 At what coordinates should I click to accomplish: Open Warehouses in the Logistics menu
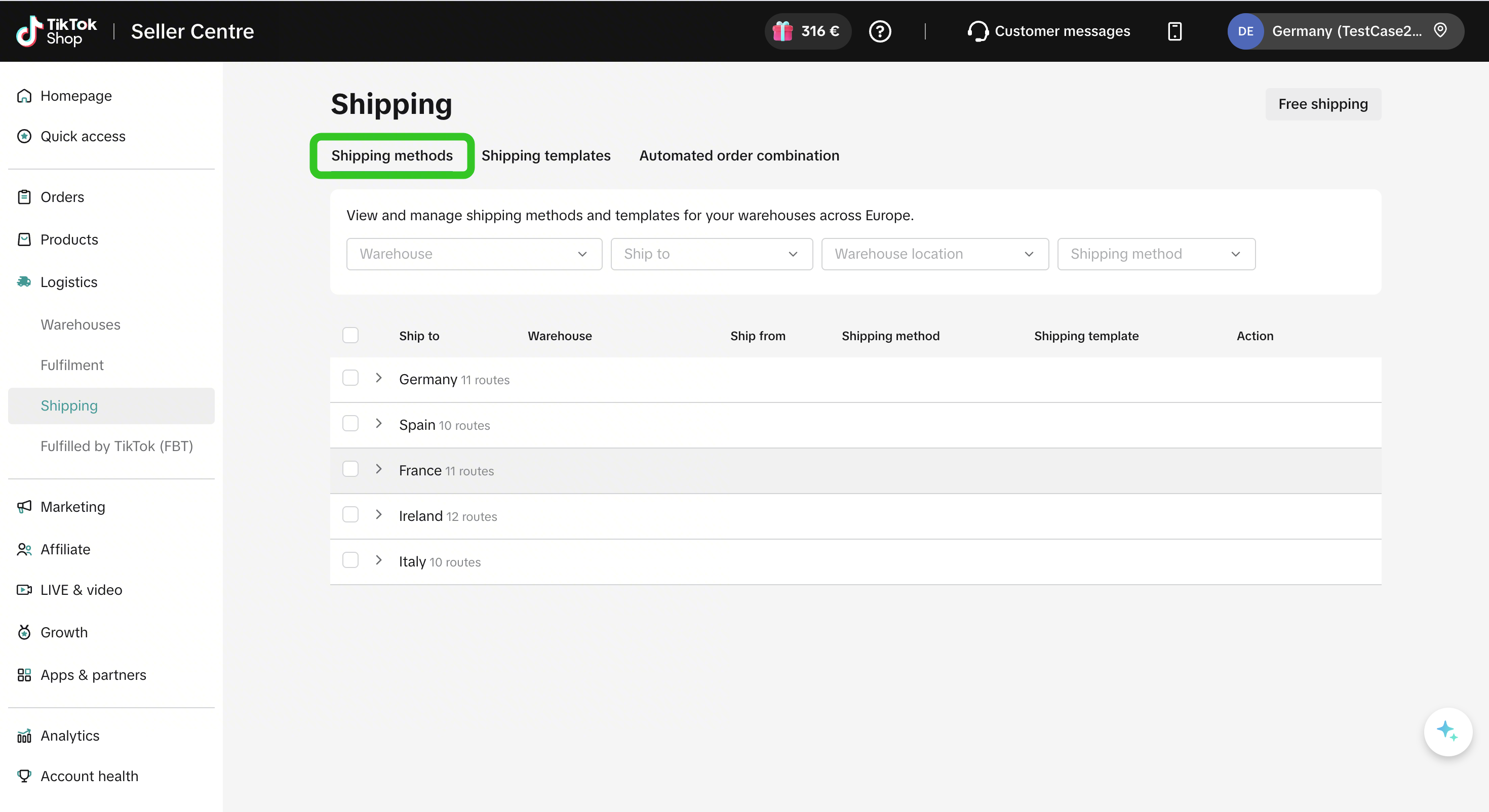pyautogui.click(x=81, y=325)
